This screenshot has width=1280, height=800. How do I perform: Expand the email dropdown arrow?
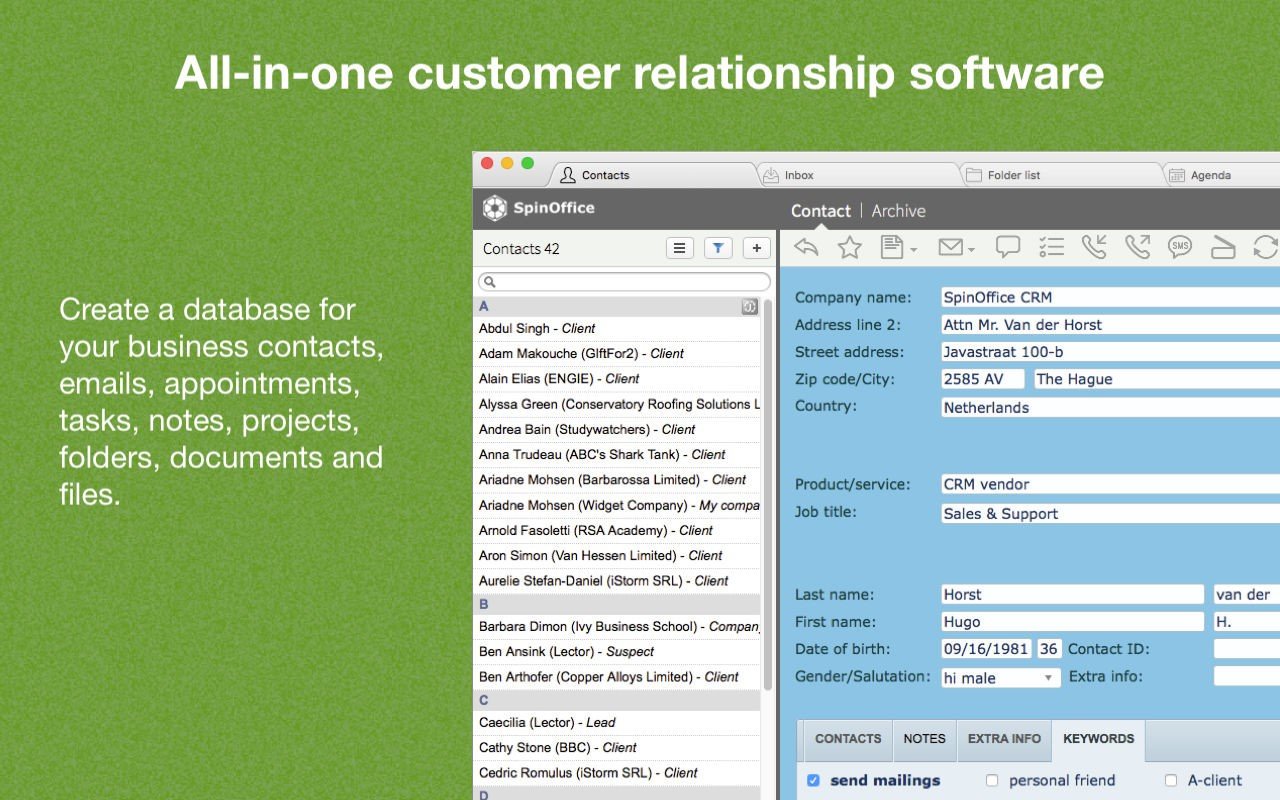tap(972, 250)
